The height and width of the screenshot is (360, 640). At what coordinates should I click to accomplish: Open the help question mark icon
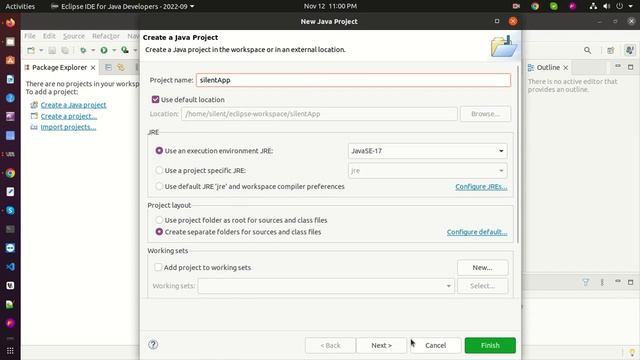[153, 344]
